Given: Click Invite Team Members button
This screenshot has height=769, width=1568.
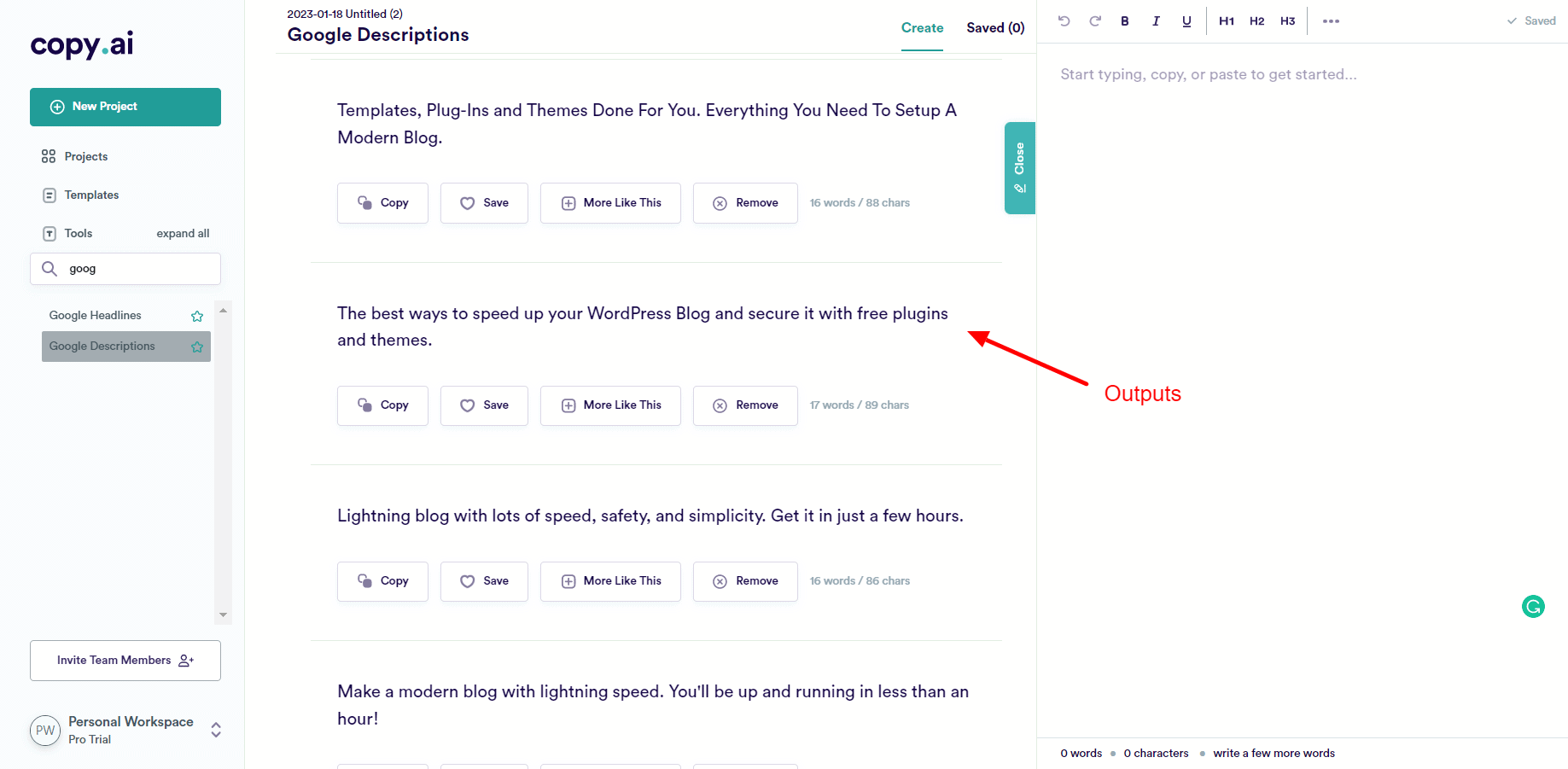Looking at the screenshot, I should [x=125, y=661].
